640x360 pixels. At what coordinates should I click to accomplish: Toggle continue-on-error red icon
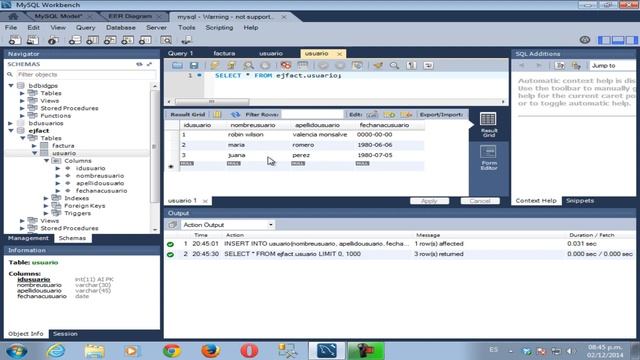pos(286,65)
